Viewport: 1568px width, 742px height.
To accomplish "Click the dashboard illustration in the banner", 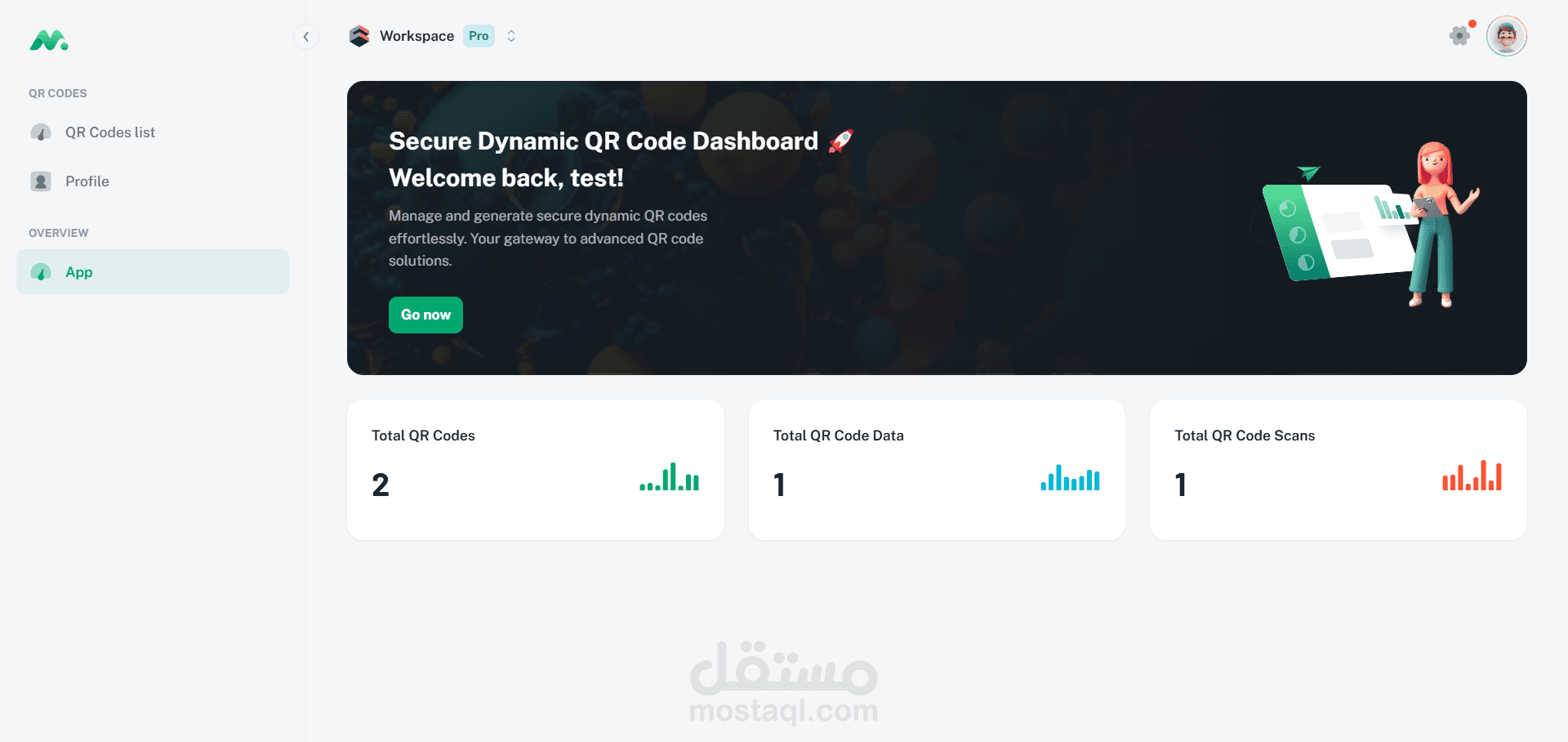I will point(1365,225).
